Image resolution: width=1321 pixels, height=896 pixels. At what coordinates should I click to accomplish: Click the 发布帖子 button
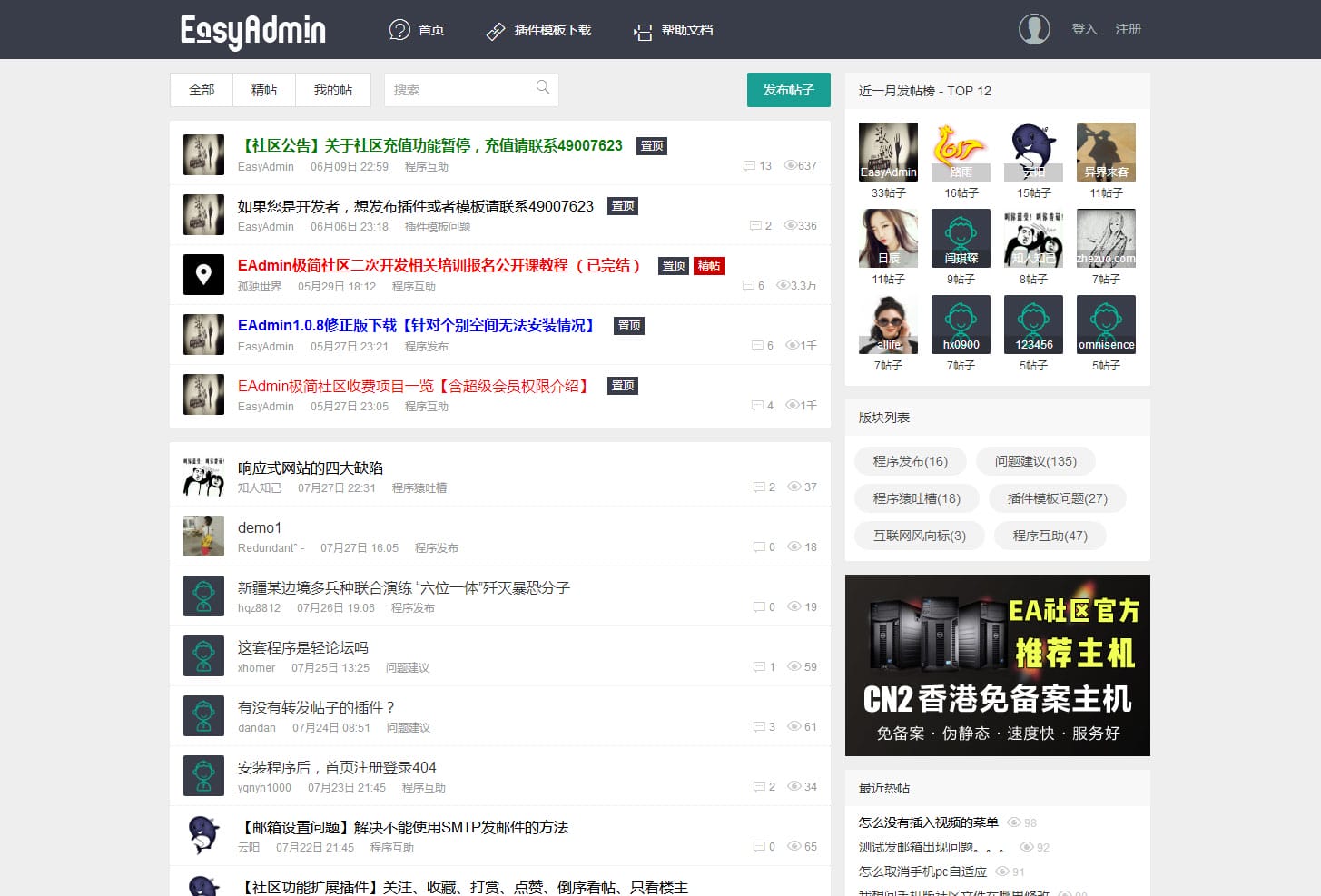pyautogui.click(x=788, y=90)
